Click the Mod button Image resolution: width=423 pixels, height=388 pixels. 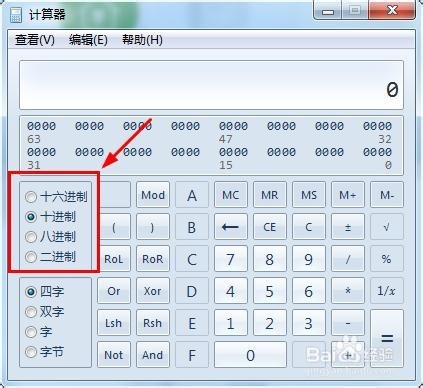coord(153,195)
